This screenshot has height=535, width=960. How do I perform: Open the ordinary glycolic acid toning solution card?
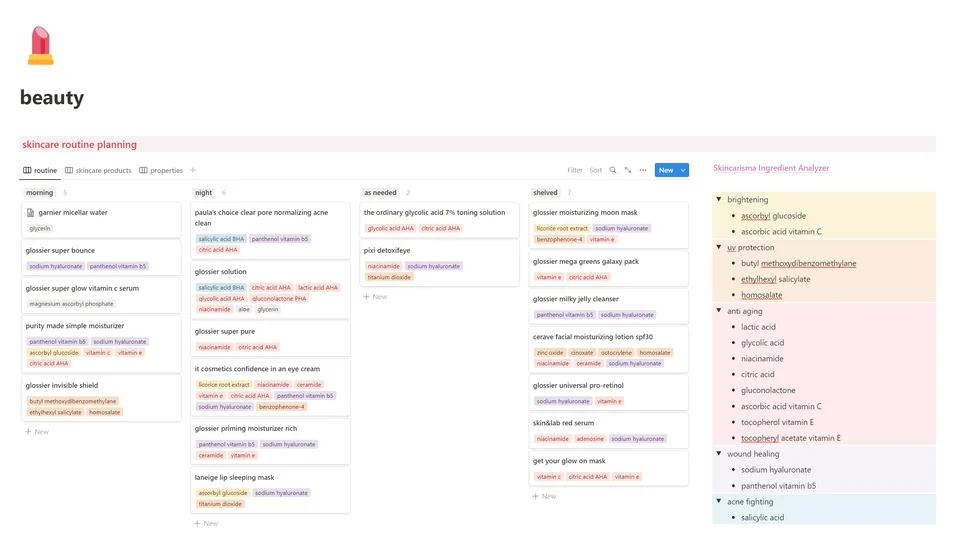439,220
